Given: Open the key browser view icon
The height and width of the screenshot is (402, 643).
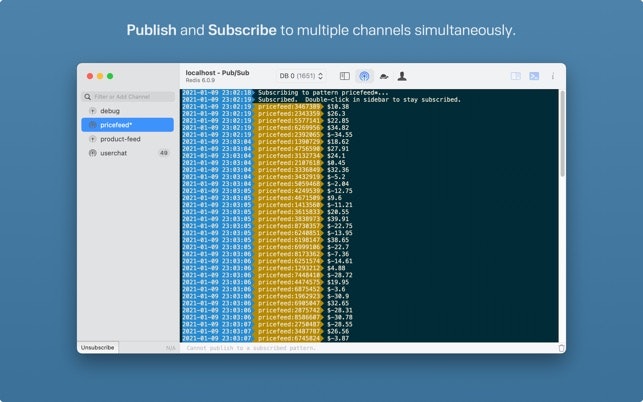Looking at the screenshot, I should (345, 76).
